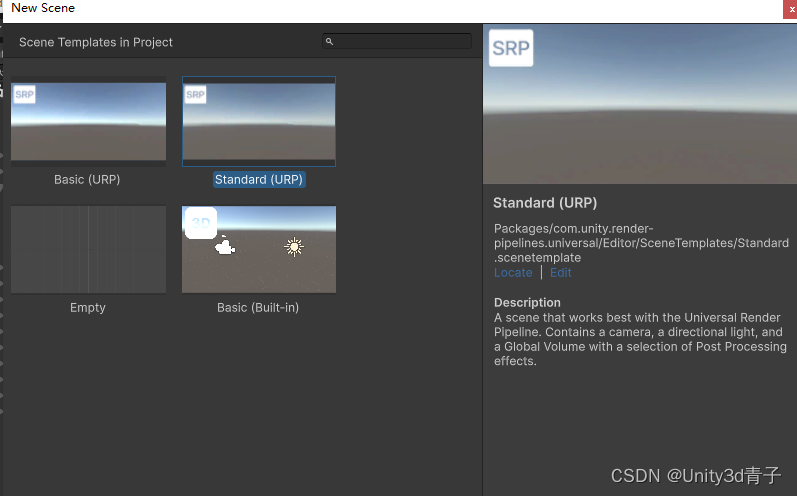Click the SRP badge on Standard (URP) thumbnail
Viewport: 797px width, 496px height.
(195, 94)
